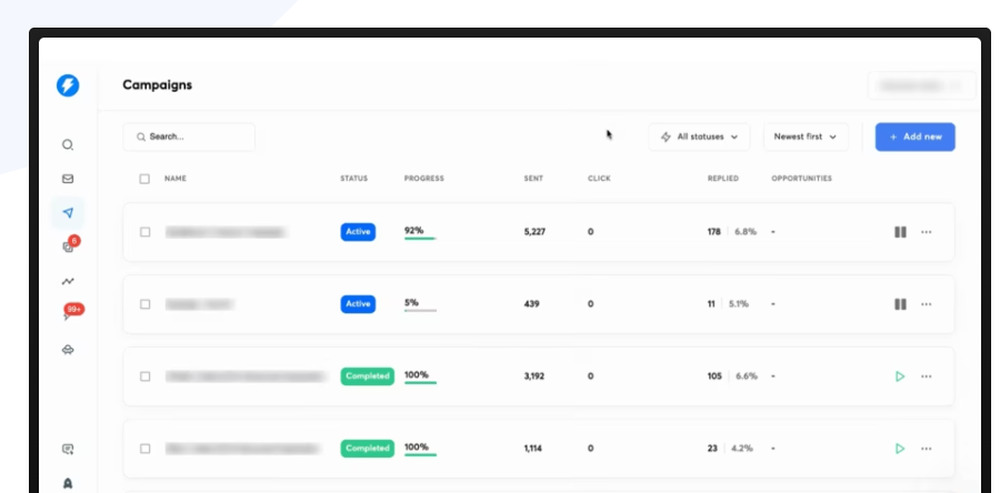Click the Campaigns page title
This screenshot has height=493, width=1000.
click(157, 85)
